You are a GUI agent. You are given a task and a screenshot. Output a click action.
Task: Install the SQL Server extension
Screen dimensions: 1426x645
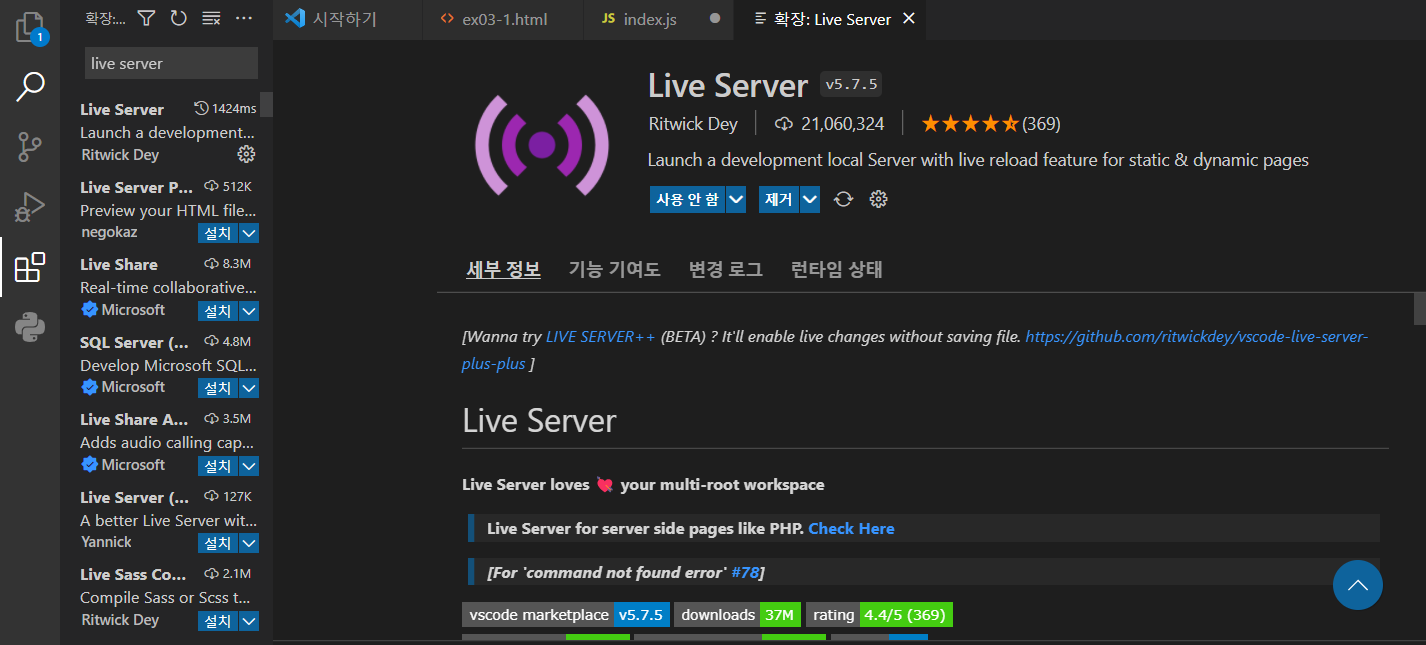point(218,388)
